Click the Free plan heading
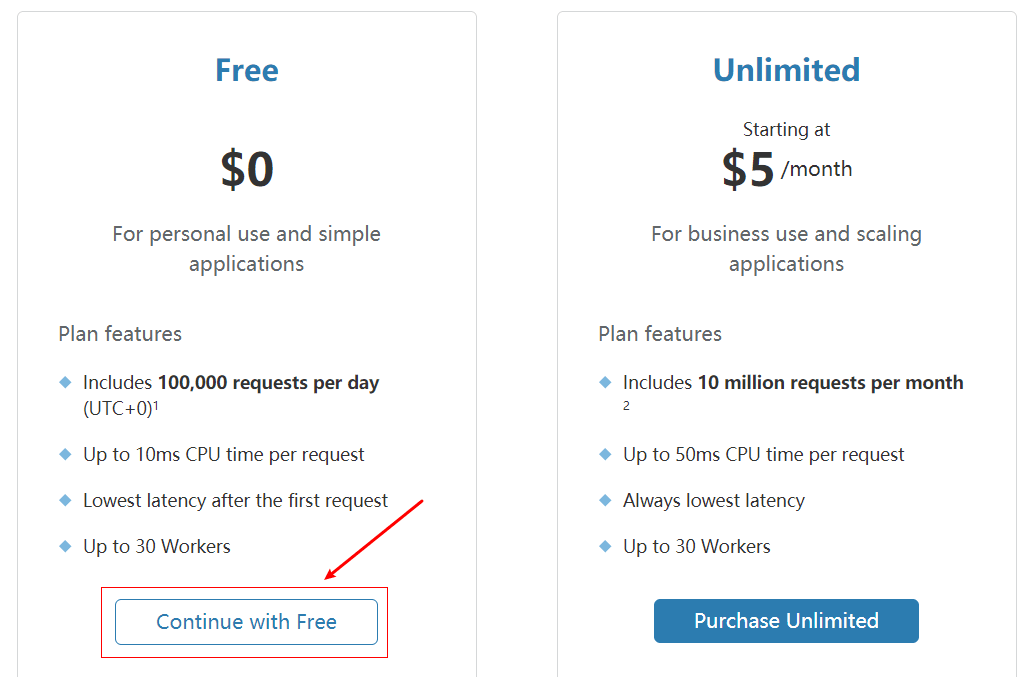 pos(246,70)
